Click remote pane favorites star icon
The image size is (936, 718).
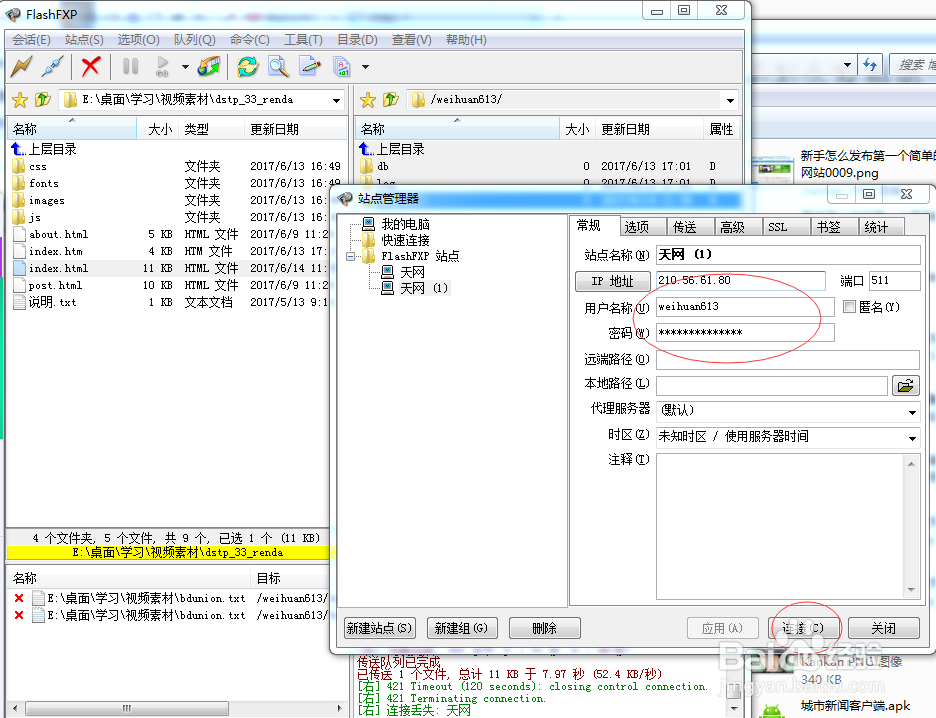368,100
